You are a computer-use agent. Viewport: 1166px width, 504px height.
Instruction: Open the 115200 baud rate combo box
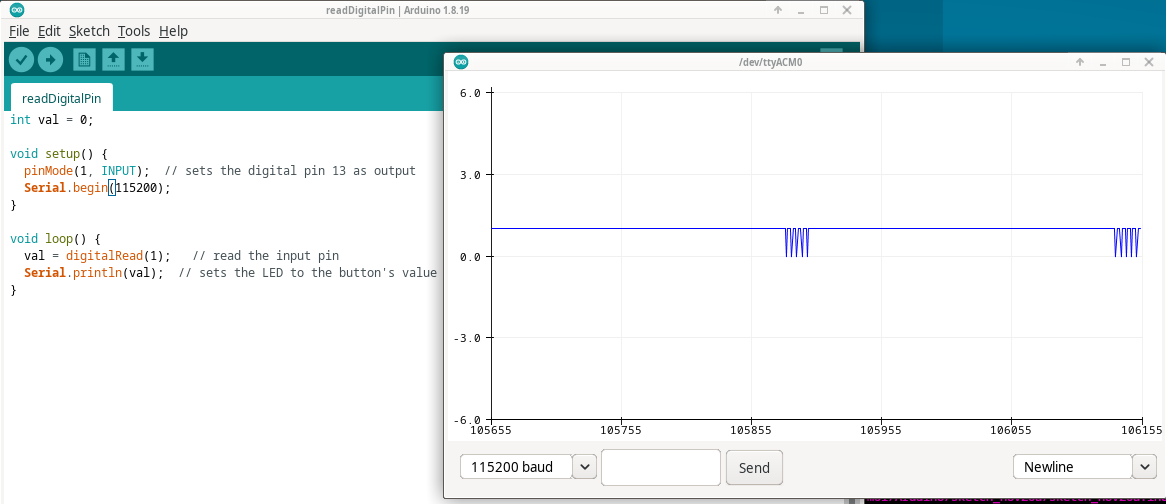tap(528, 467)
